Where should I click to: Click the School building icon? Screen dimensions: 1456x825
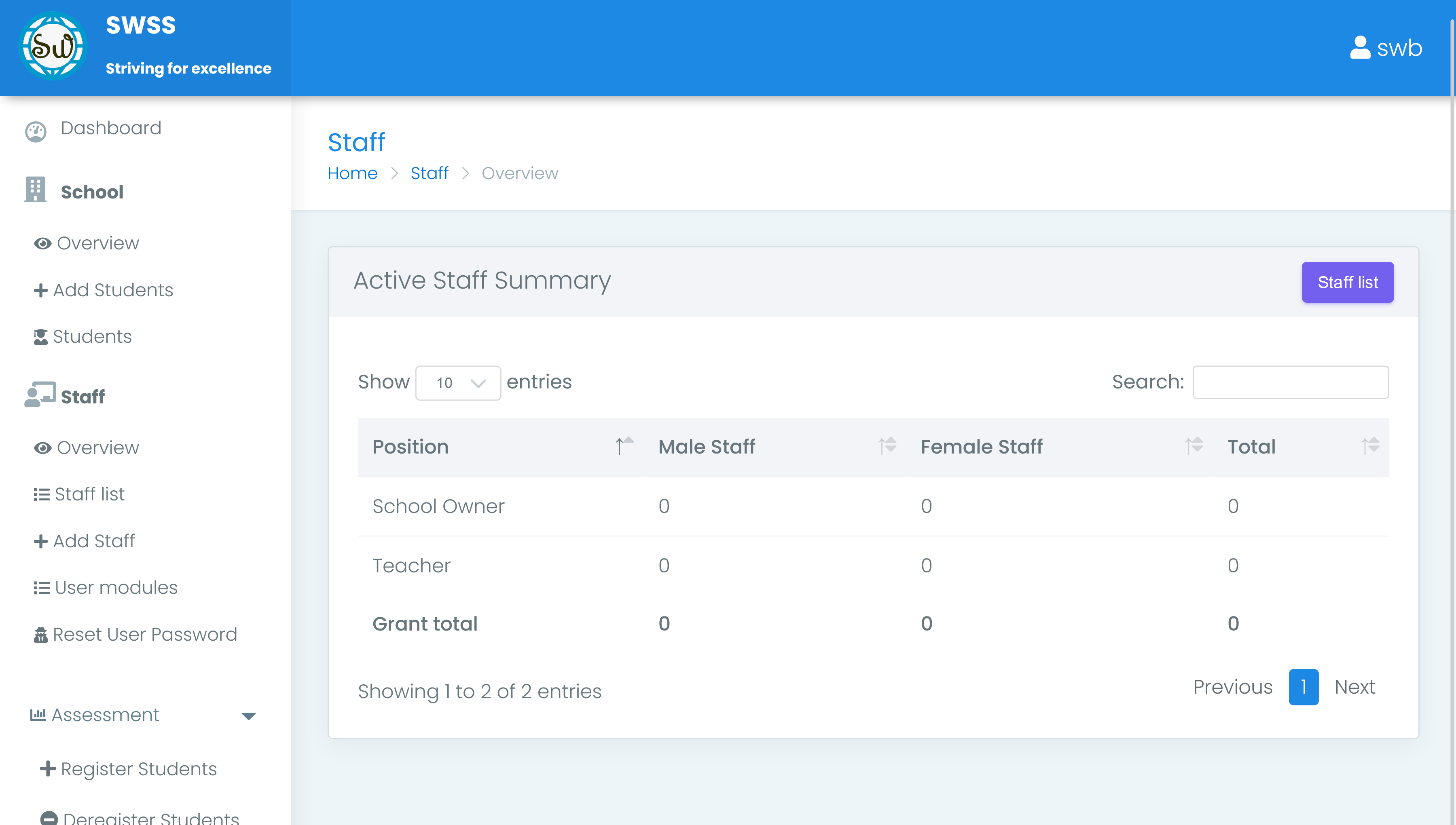[35, 190]
